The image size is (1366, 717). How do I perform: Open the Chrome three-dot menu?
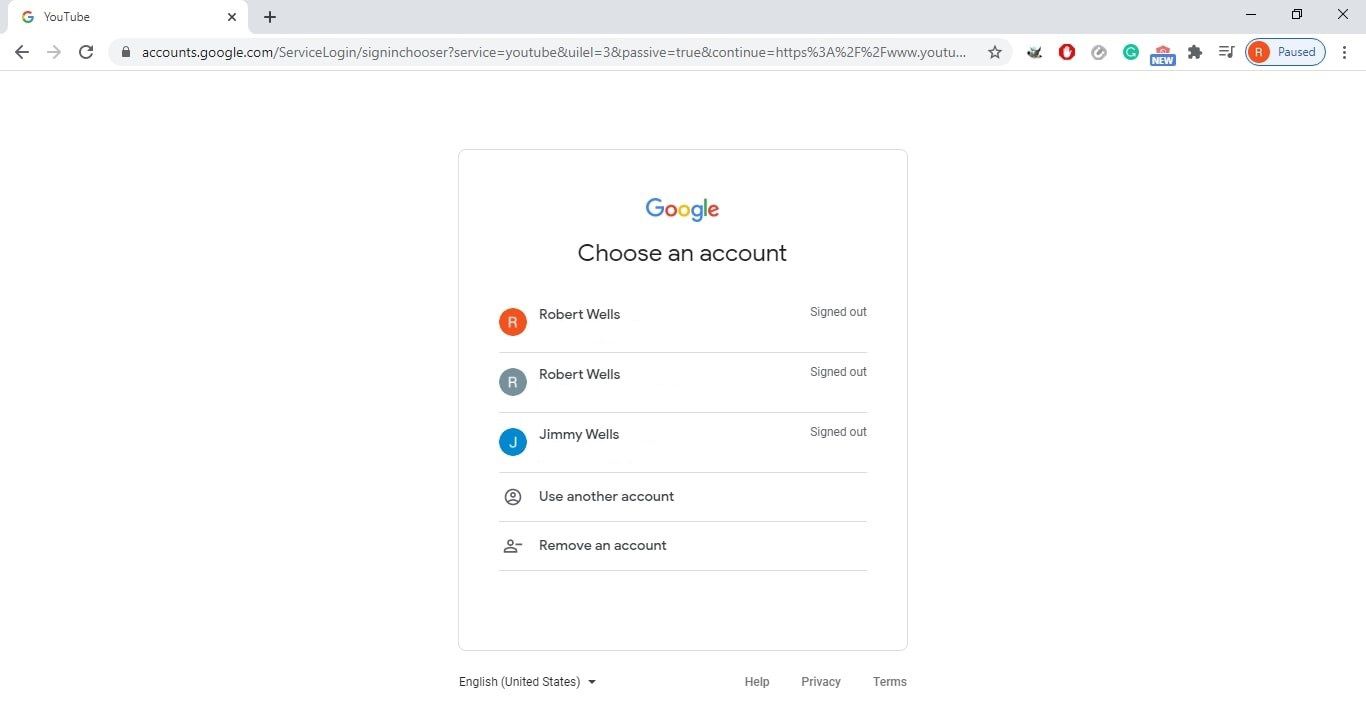click(x=1344, y=52)
